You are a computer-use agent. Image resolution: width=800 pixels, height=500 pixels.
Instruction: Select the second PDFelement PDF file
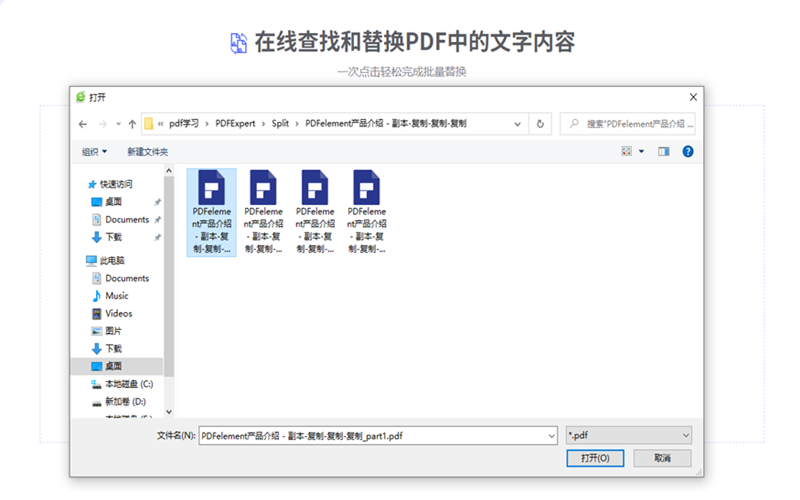(263, 212)
